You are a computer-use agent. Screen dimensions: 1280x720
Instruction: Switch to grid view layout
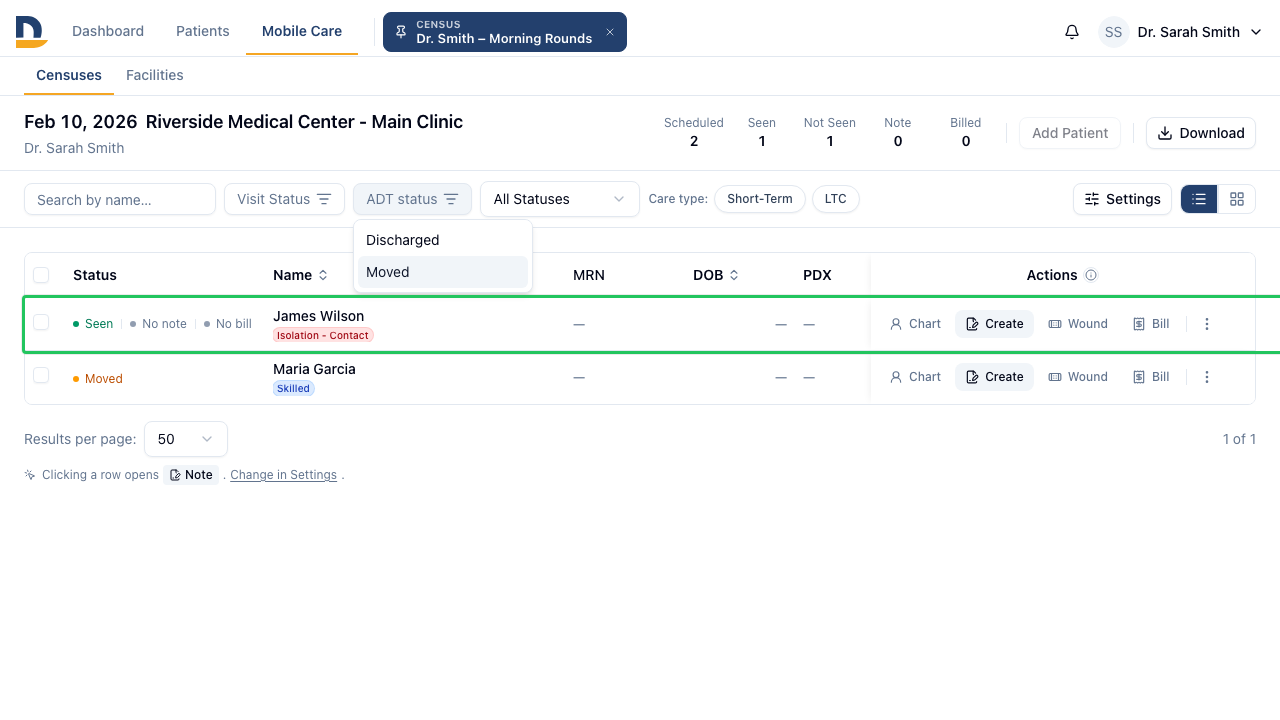(1237, 199)
